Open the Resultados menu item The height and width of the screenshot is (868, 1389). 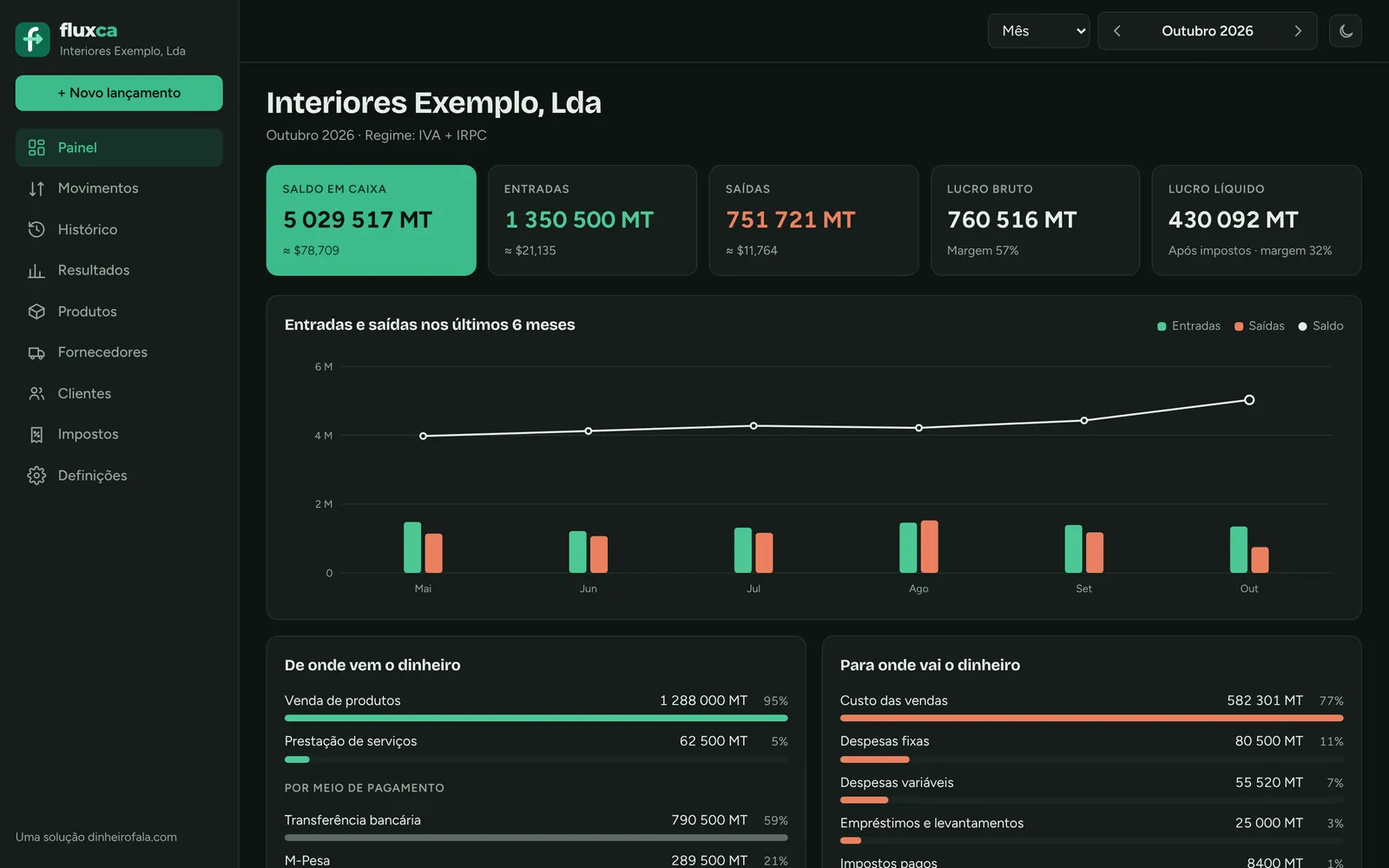click(119, 271)
